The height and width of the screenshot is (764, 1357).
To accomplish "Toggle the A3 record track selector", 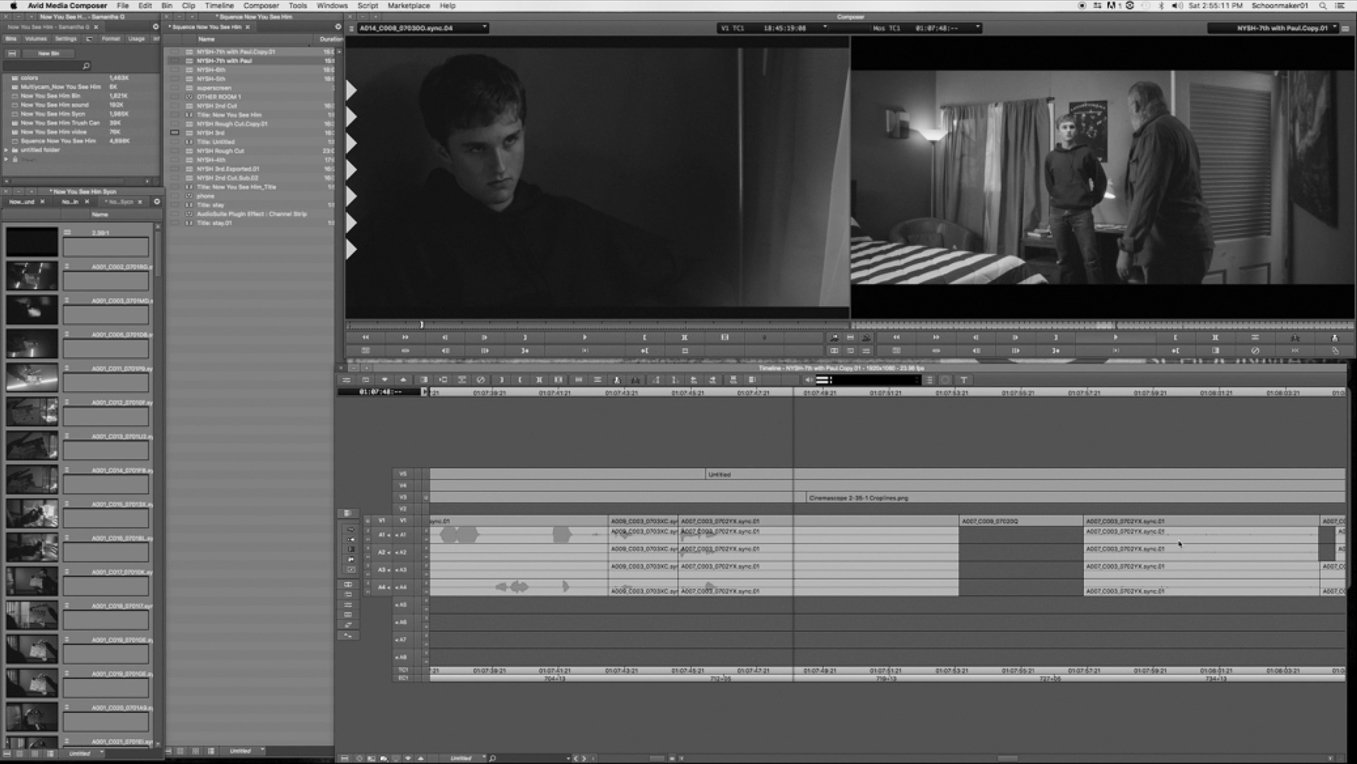I will click(x=403, y=570).
